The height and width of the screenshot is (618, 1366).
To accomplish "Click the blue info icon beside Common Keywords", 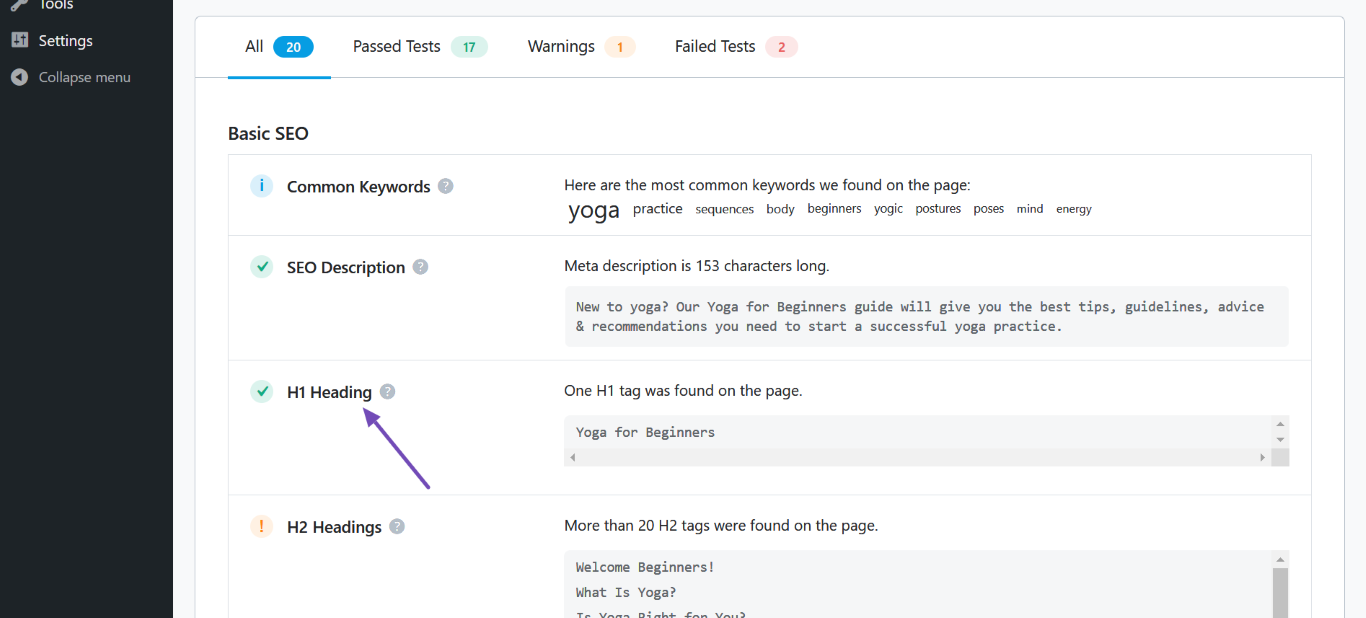I will (261, 186).
